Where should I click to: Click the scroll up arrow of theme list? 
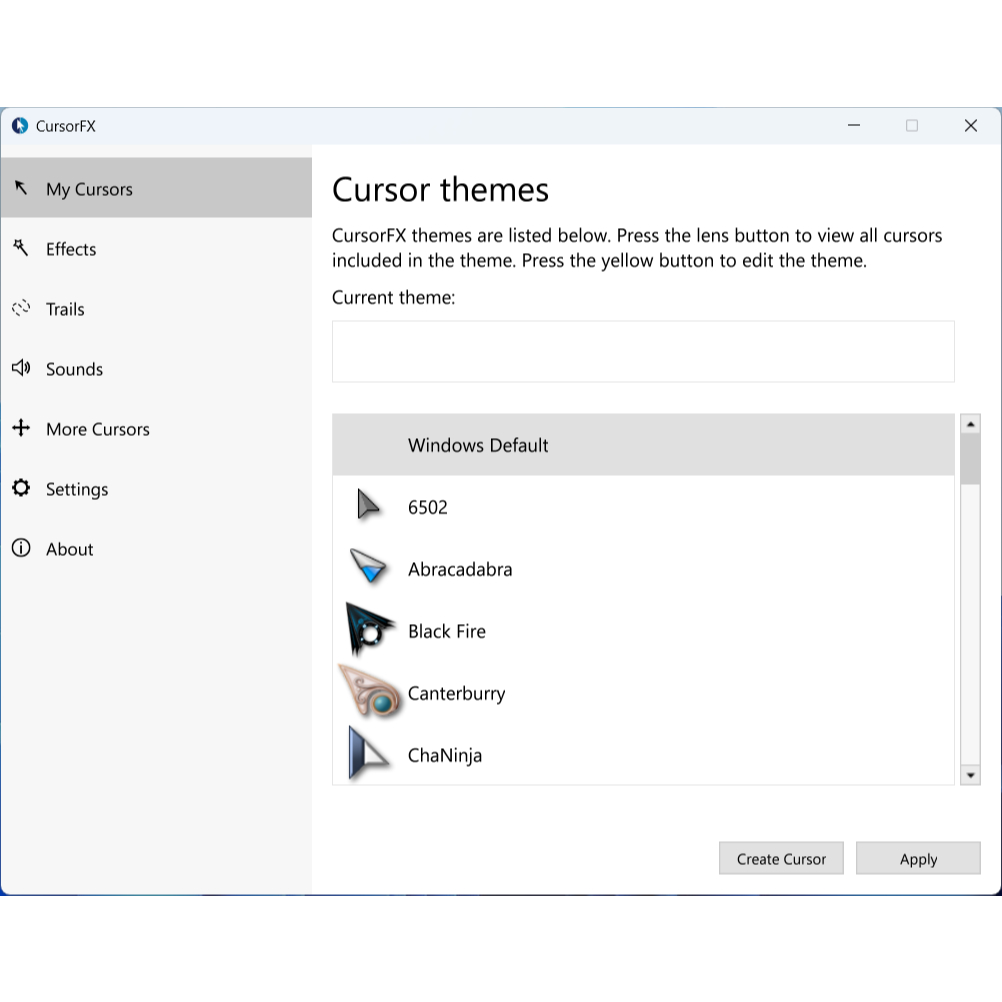tap(969, 424)
